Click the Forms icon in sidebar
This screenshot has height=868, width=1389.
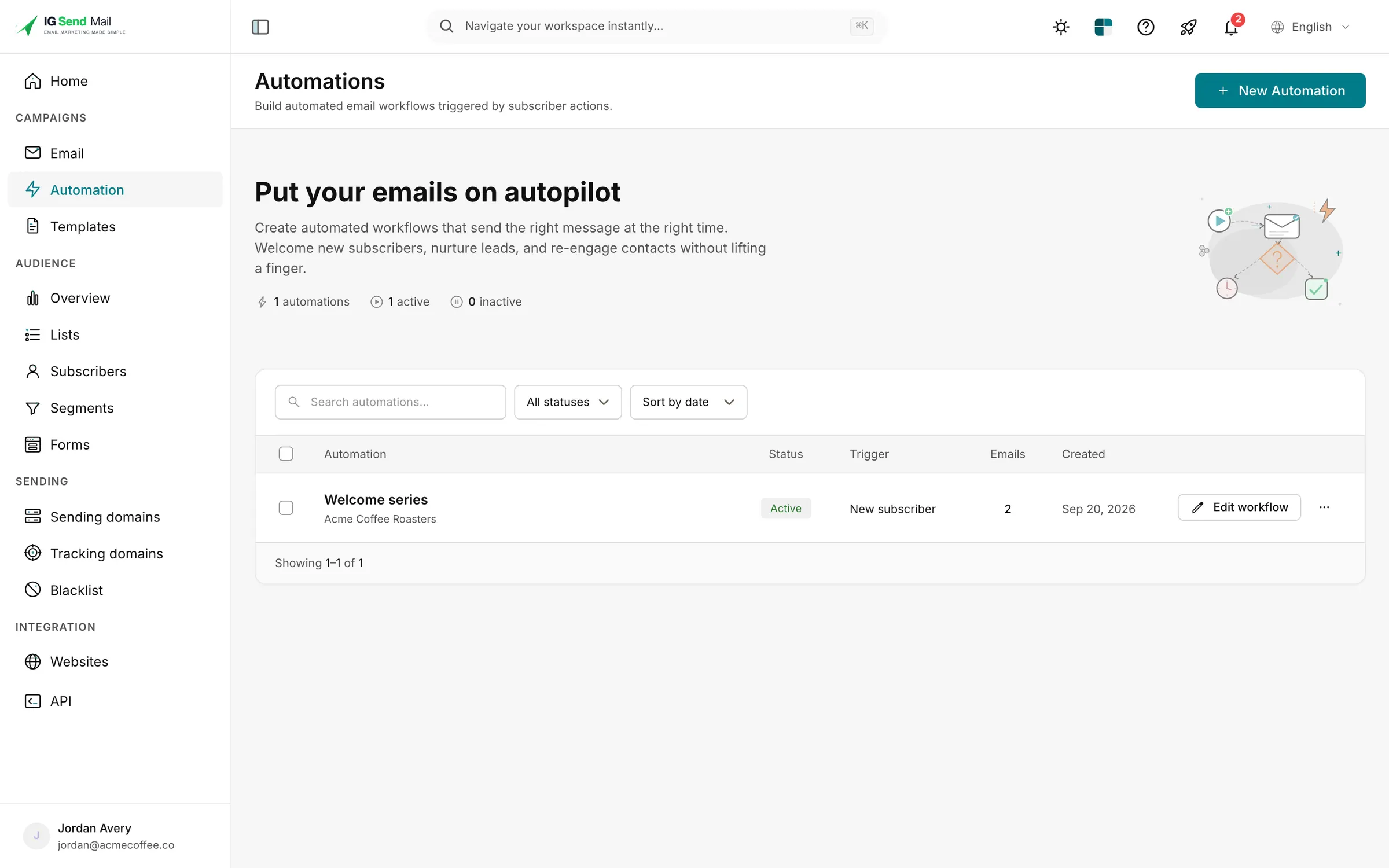pos(33,444)
